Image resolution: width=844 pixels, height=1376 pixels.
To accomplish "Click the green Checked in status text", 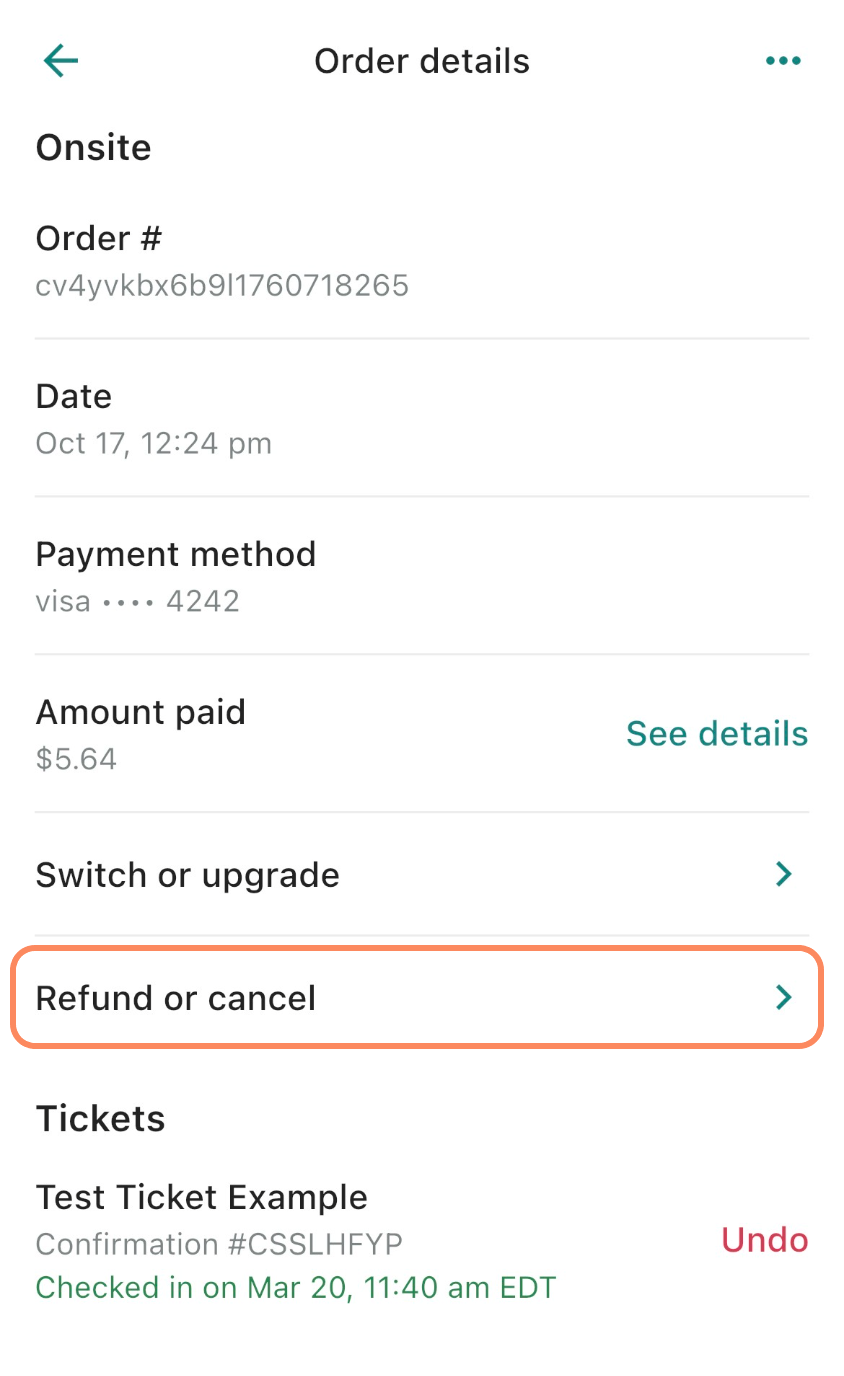I will coord(296,1287).
